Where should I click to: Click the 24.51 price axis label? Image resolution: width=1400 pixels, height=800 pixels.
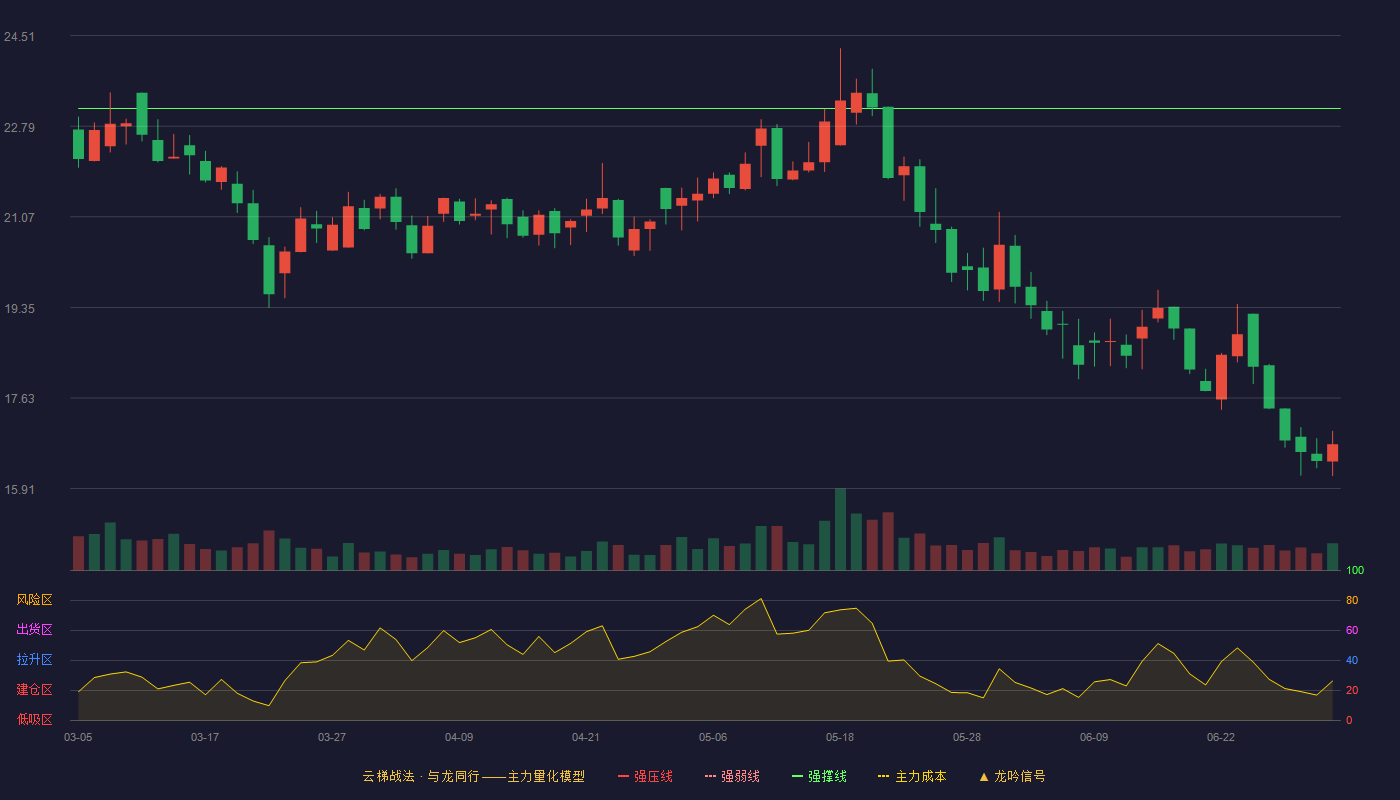point(19,37)
